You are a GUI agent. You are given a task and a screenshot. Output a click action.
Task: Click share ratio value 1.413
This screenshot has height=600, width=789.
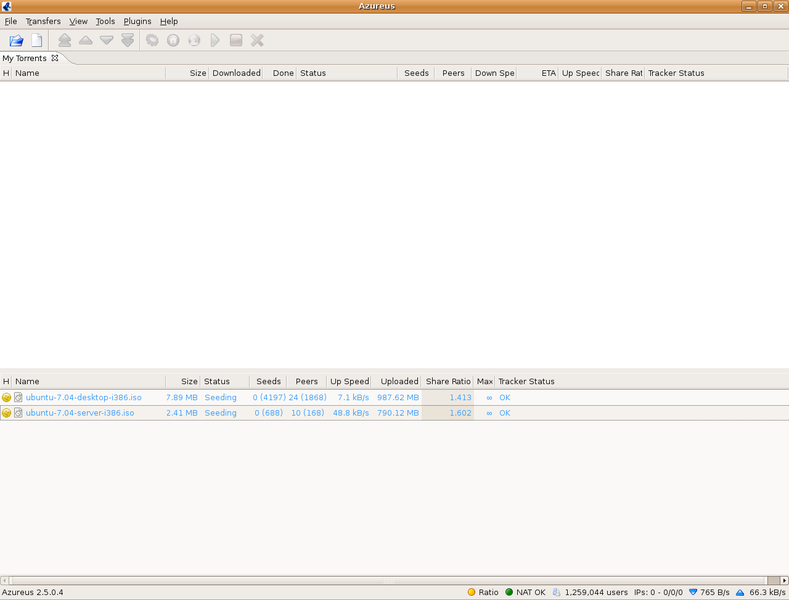coord(460,397)
